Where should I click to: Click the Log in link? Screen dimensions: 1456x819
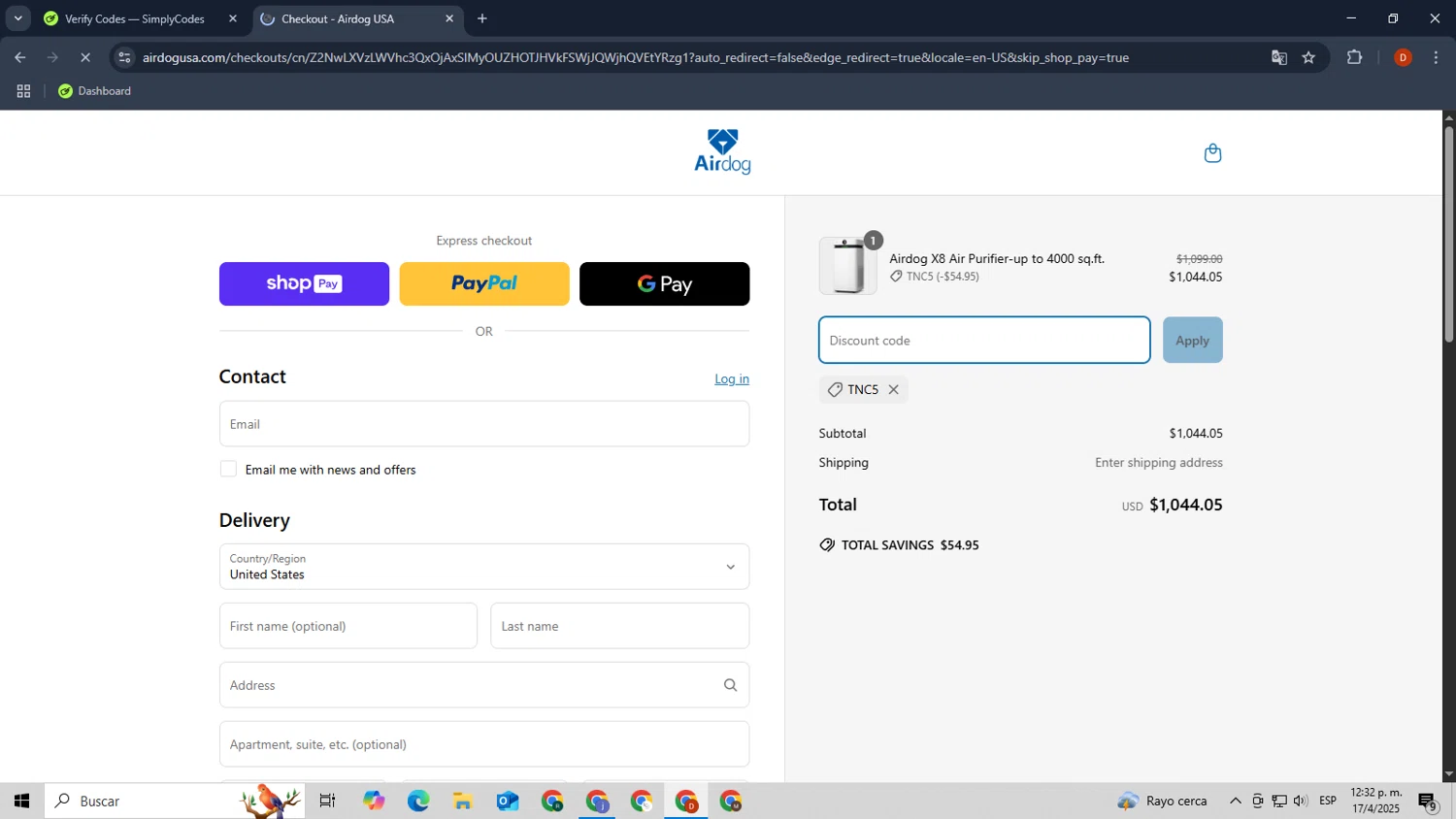point(732,378)
